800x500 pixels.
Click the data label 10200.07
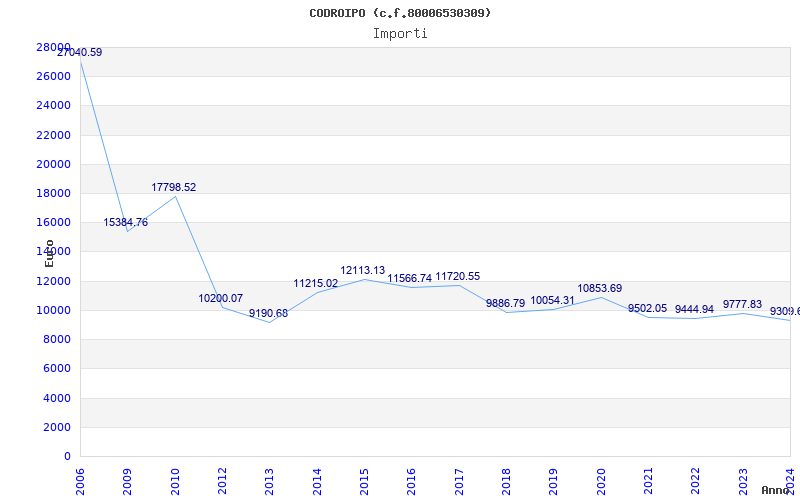[220, 298]
